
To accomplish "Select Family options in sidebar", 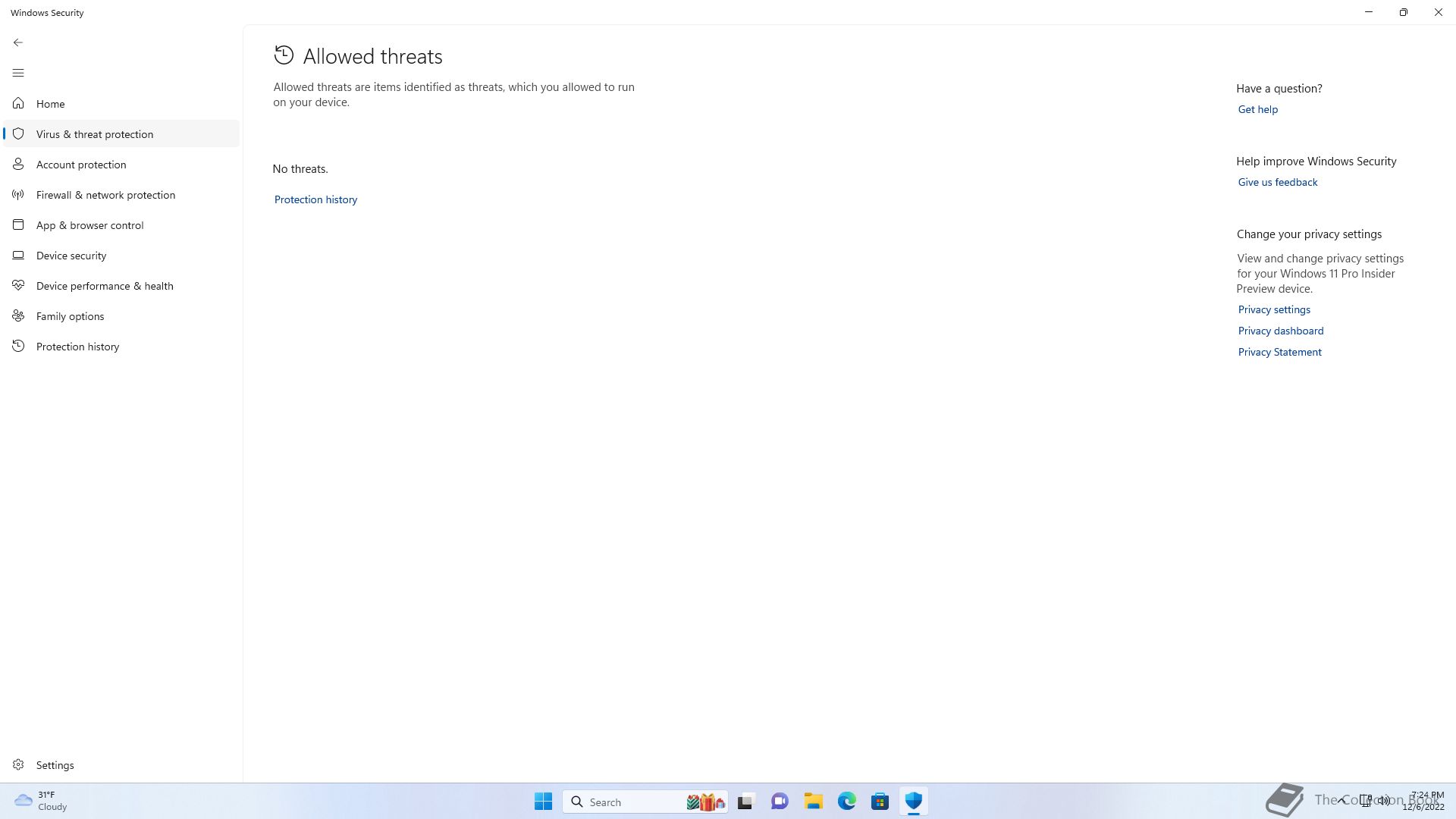I will tap(70, 316).
